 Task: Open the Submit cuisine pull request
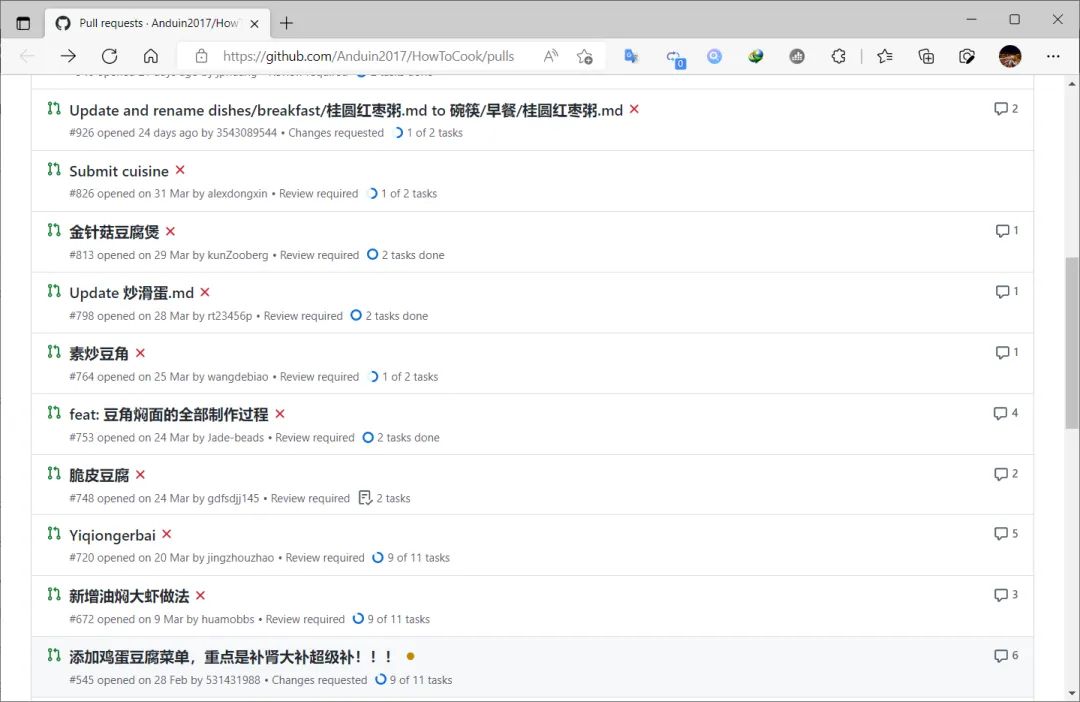(118, 171)
